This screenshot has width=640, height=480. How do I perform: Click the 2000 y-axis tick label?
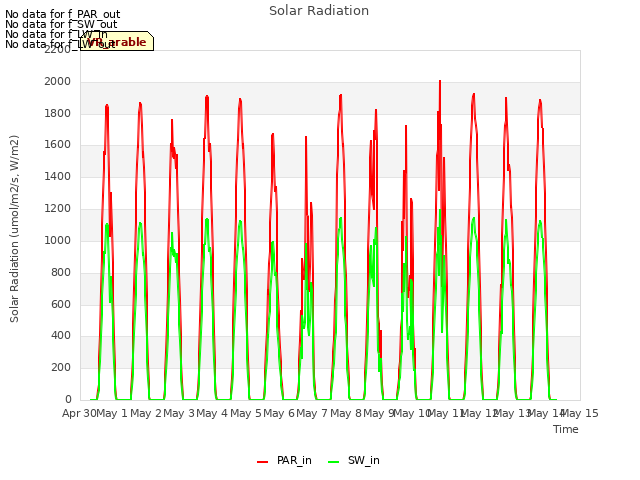click(58, 82)
